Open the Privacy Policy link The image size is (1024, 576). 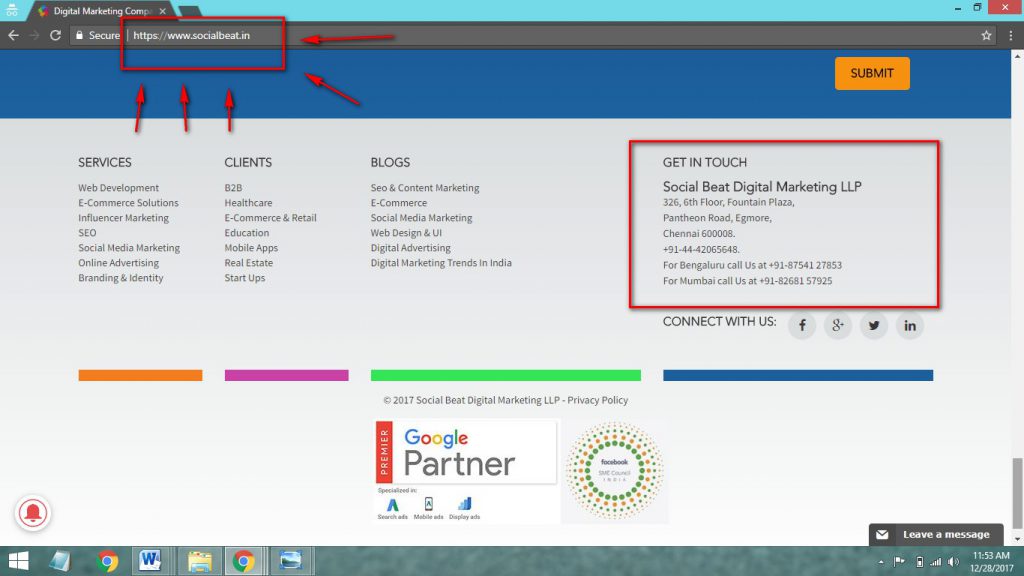(x=598, y=400)
